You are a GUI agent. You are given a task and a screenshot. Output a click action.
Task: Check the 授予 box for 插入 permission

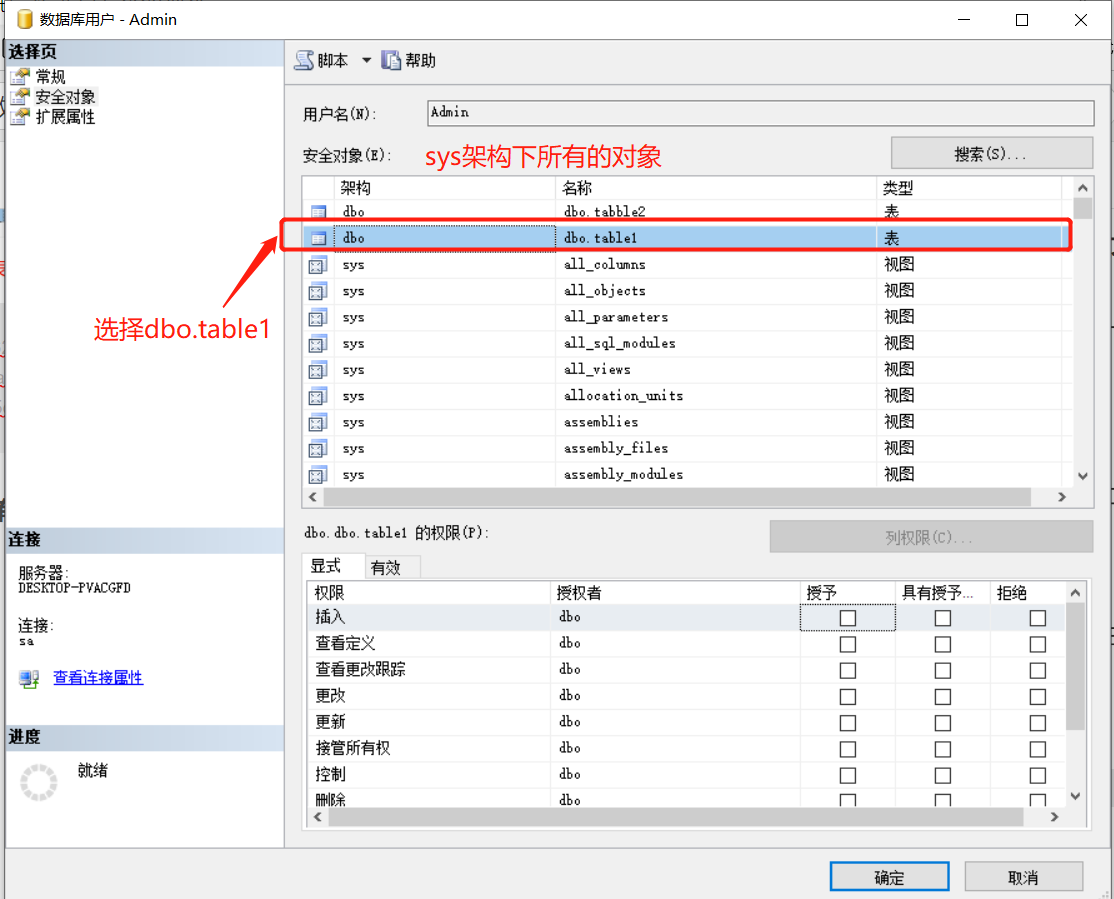click(x=847, y=617)
